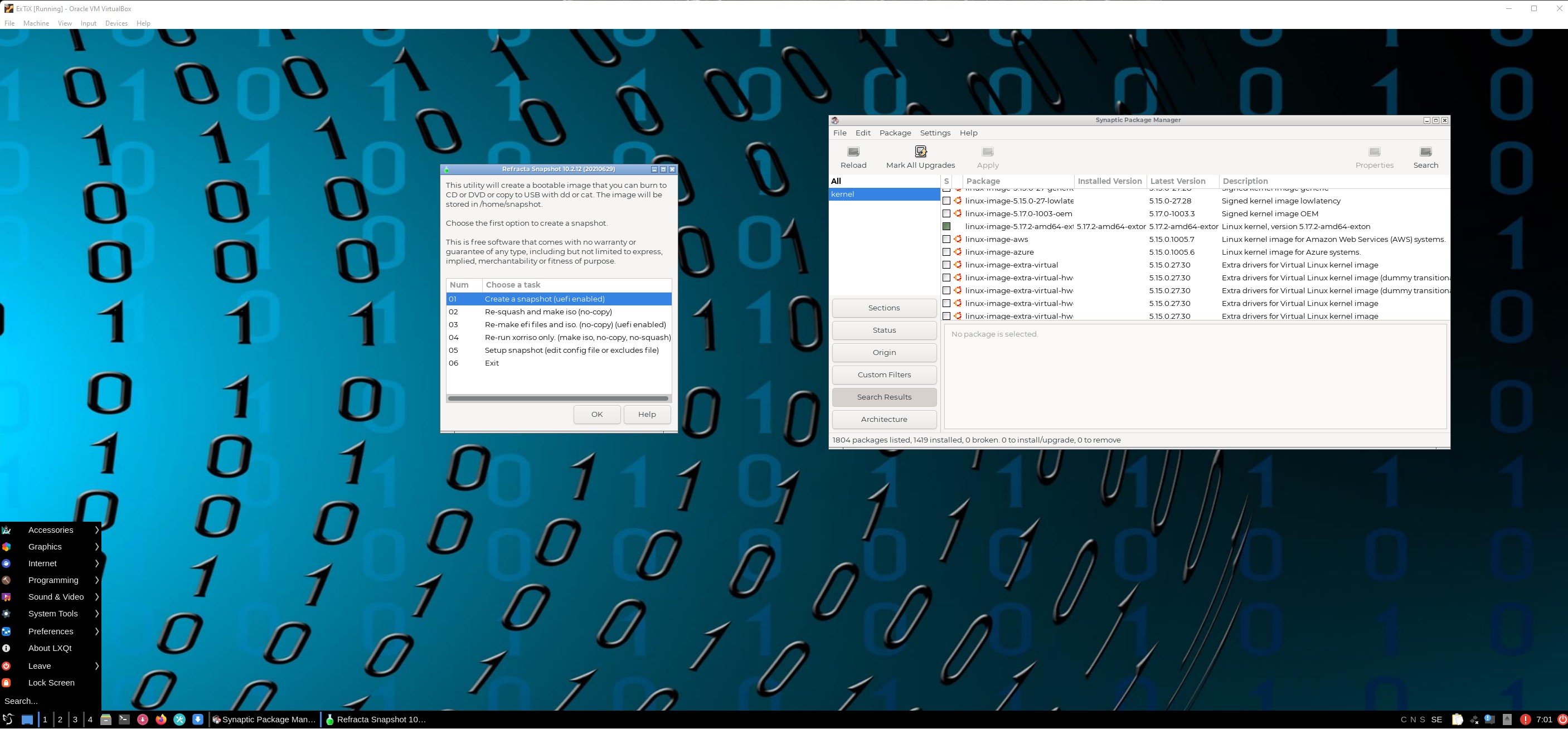Screen dimensions: 1568x729
Task: Click Ubuntu logo beside linux-image-aws
Action: 958,239
